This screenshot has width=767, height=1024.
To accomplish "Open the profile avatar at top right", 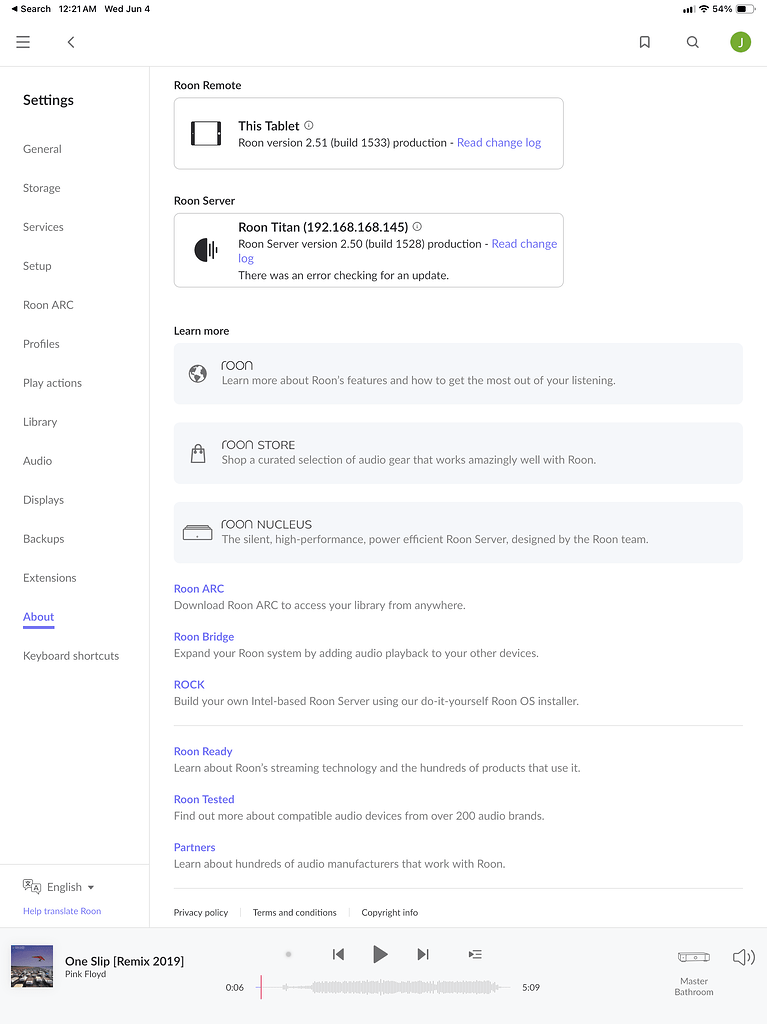I will pos(740,42).
